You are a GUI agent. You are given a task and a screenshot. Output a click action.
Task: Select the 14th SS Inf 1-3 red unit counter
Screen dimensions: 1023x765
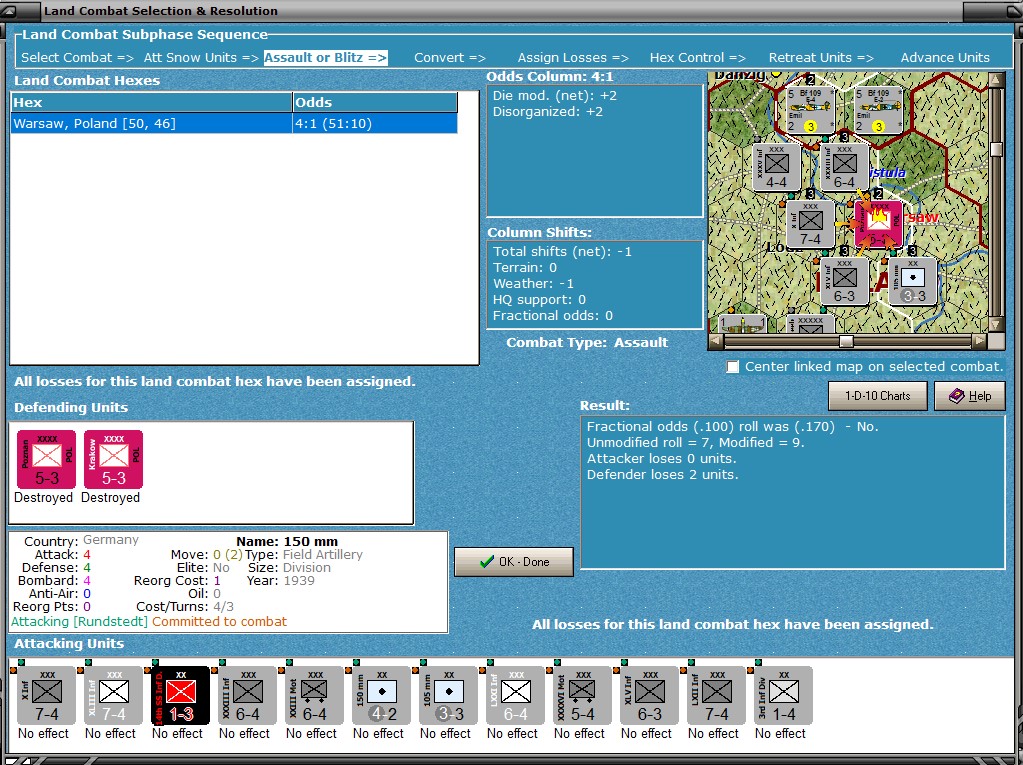click(x=180, y=695)
